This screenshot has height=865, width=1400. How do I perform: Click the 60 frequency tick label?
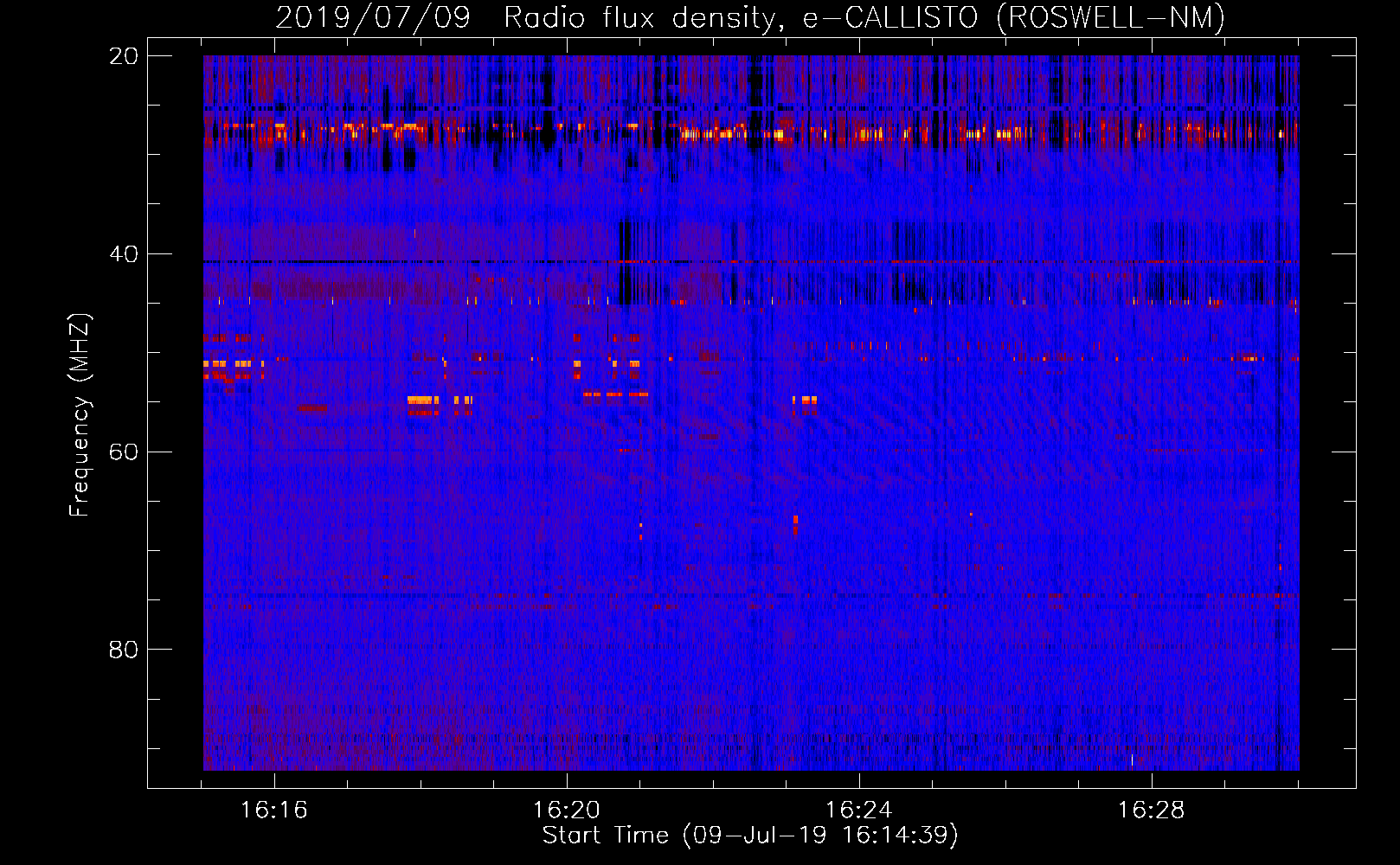click(124, 452)
